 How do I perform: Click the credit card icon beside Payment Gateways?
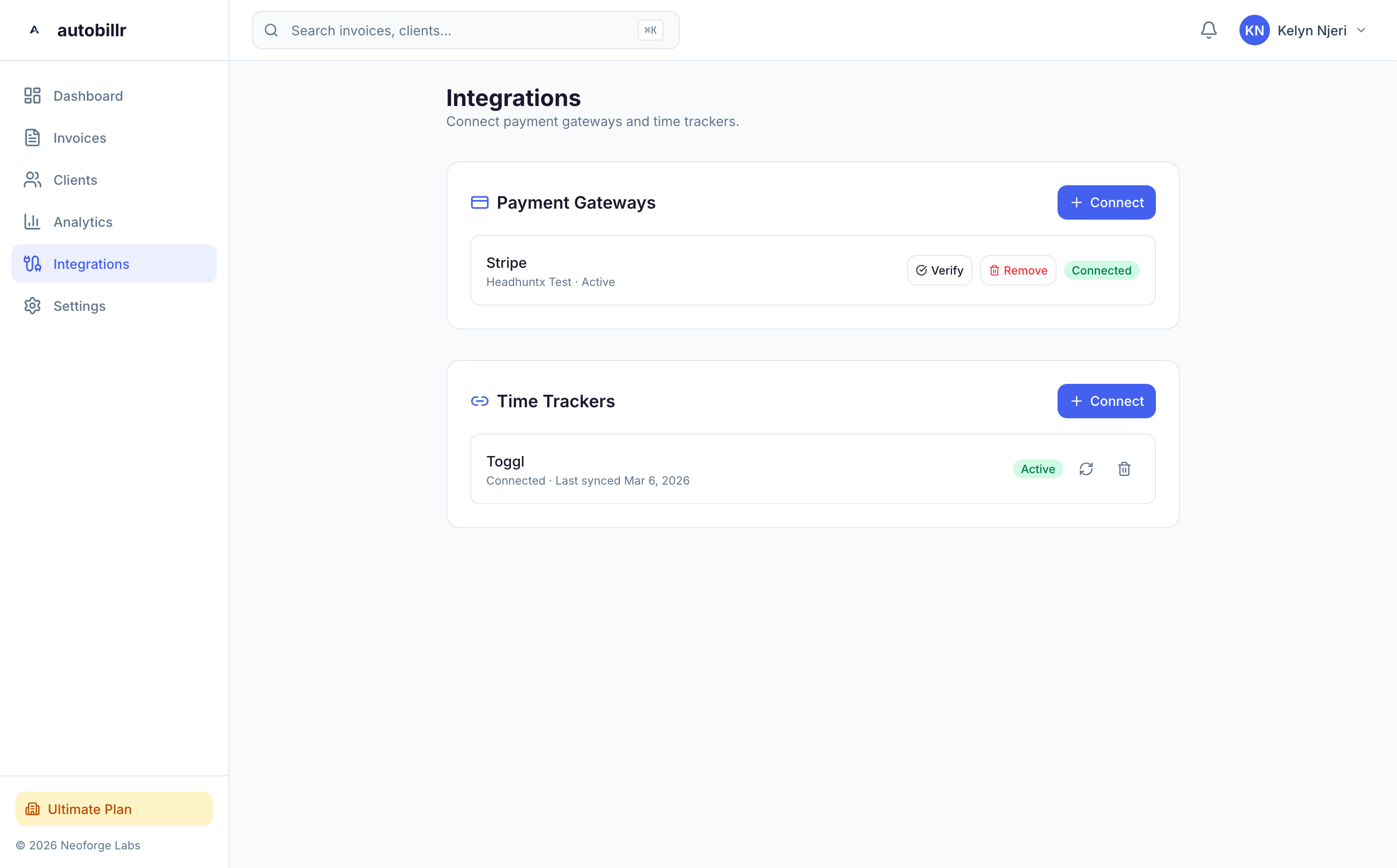pyautogui.click(x=479, y=202)
